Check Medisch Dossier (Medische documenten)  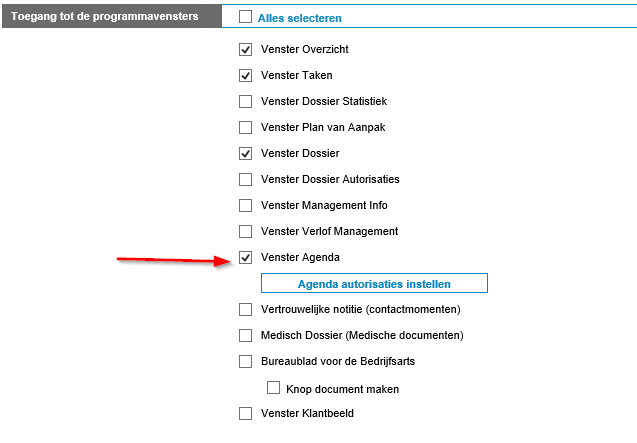(245, 335)
